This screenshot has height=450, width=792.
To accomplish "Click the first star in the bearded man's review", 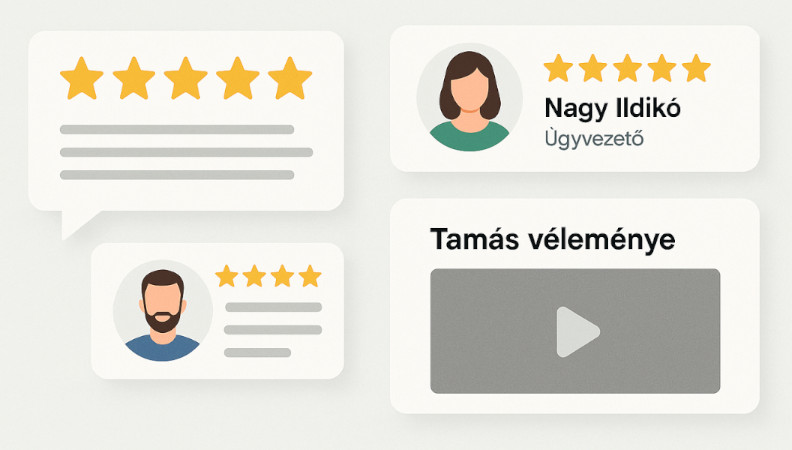I will [x=227, y=276].
